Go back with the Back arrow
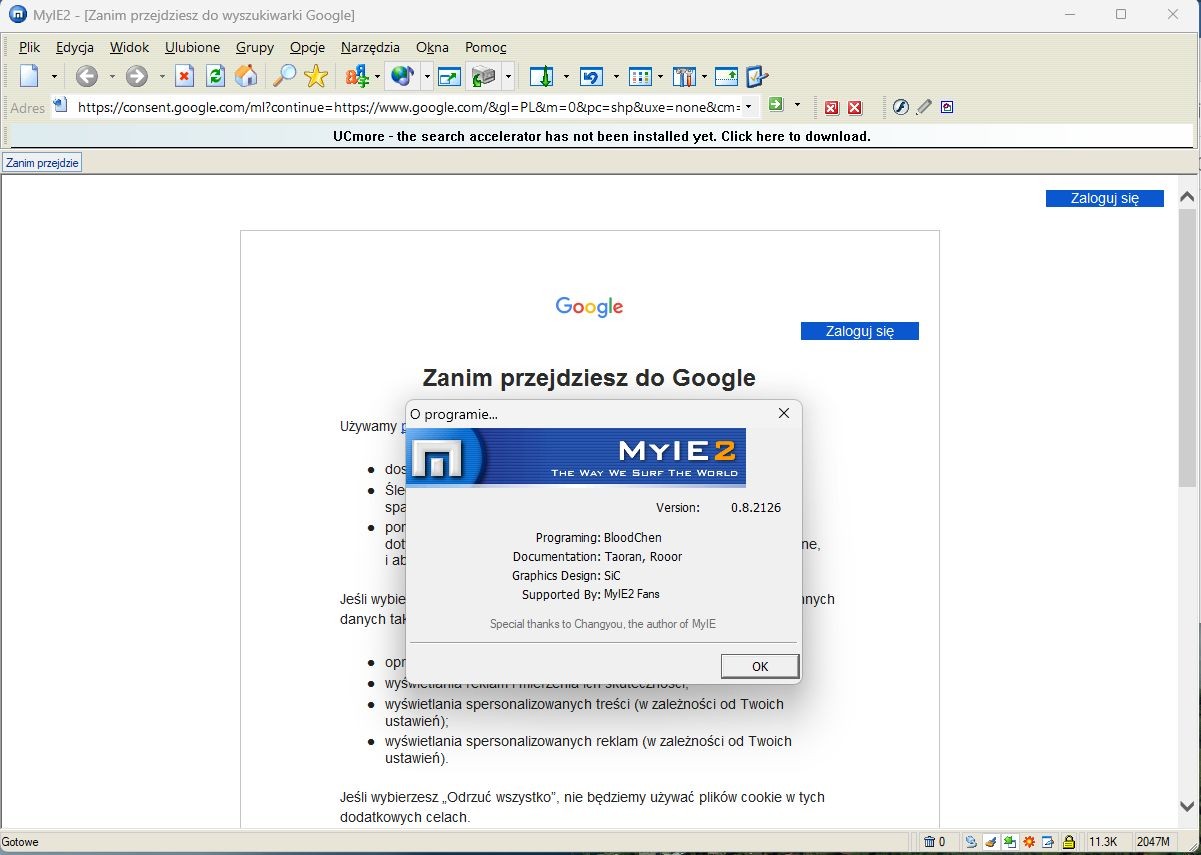1201x855 pixels. pos(87,76)
